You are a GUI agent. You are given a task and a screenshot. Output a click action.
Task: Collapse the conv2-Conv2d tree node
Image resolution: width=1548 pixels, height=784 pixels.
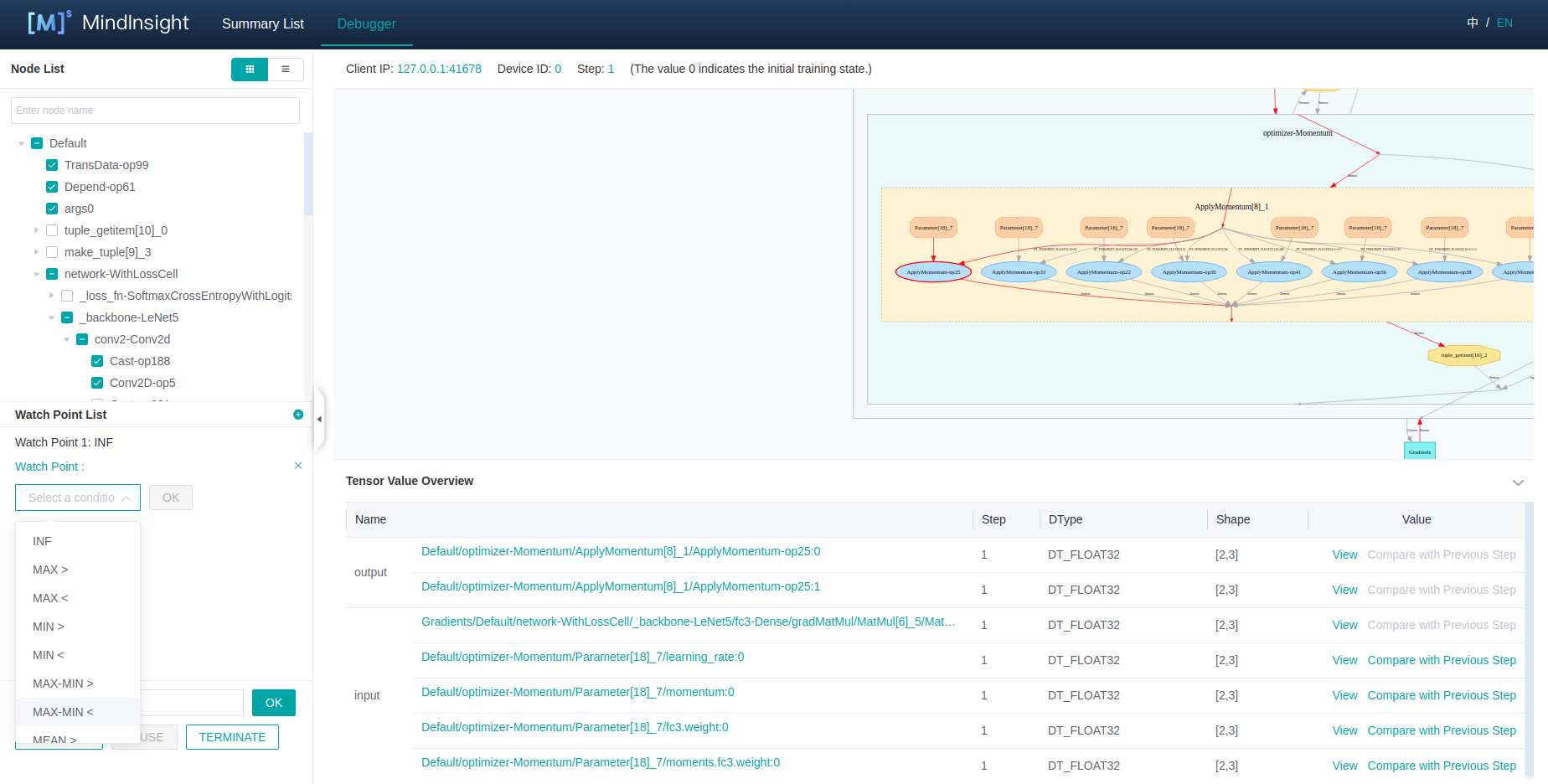coord(66,339)
